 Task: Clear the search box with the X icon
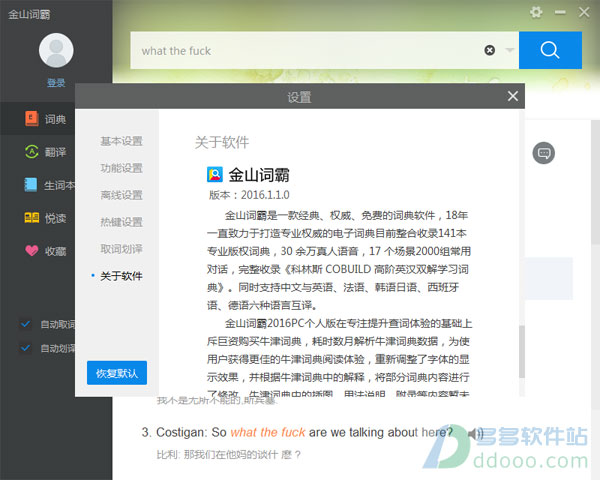click(490, 50)
